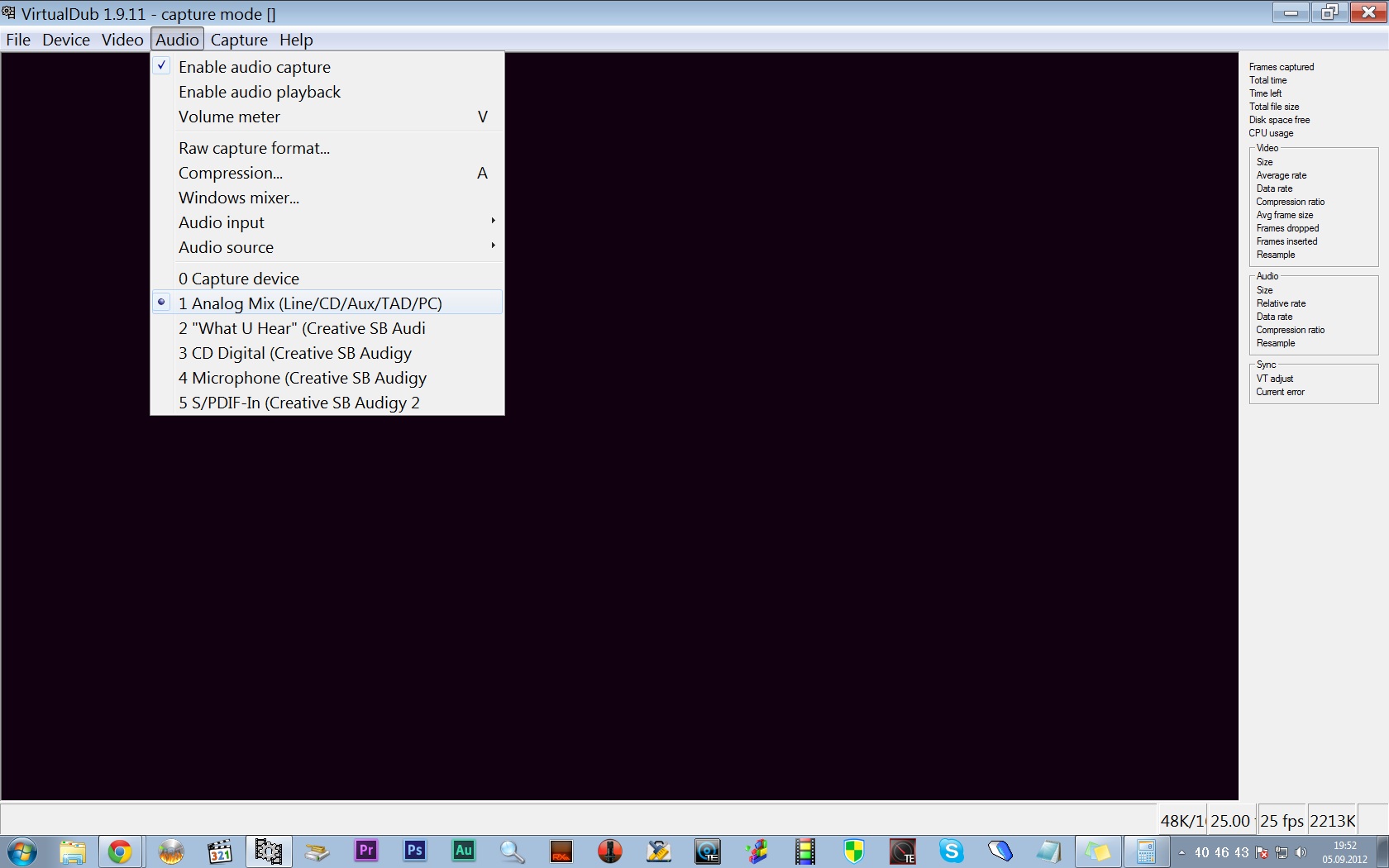Click the 25.00 frame rate status field
Image resolution: width=1389 pixels, height=868 pixels.
[1231, 821]
